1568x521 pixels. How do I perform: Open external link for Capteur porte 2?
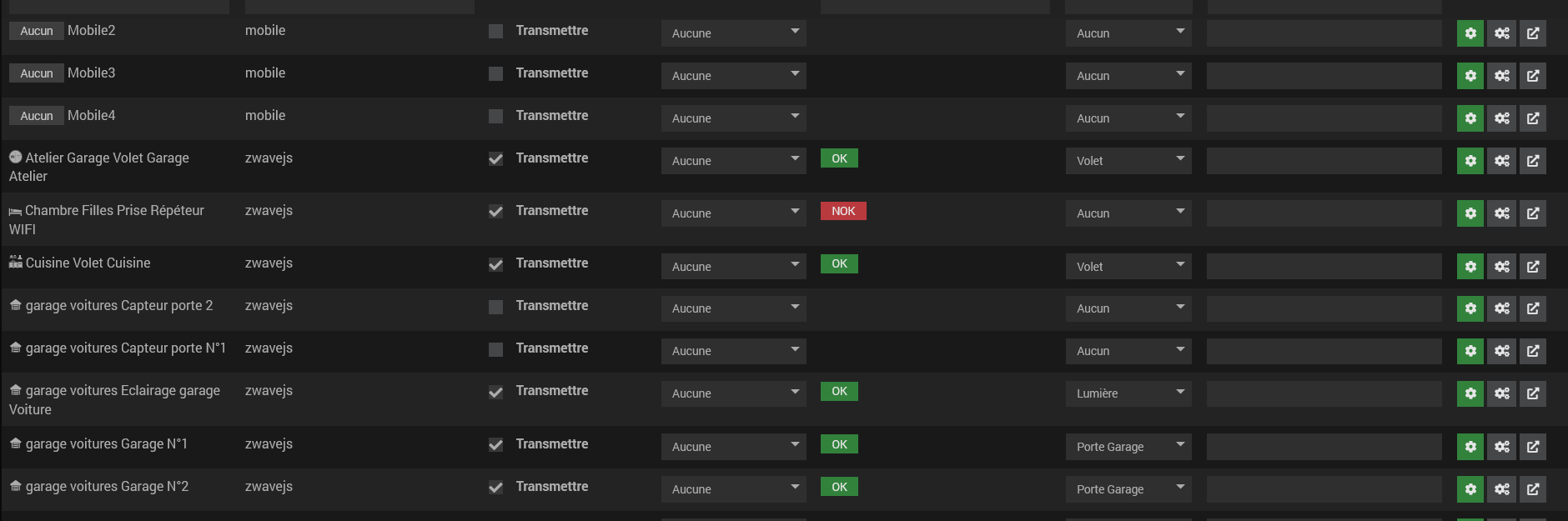1532,308
